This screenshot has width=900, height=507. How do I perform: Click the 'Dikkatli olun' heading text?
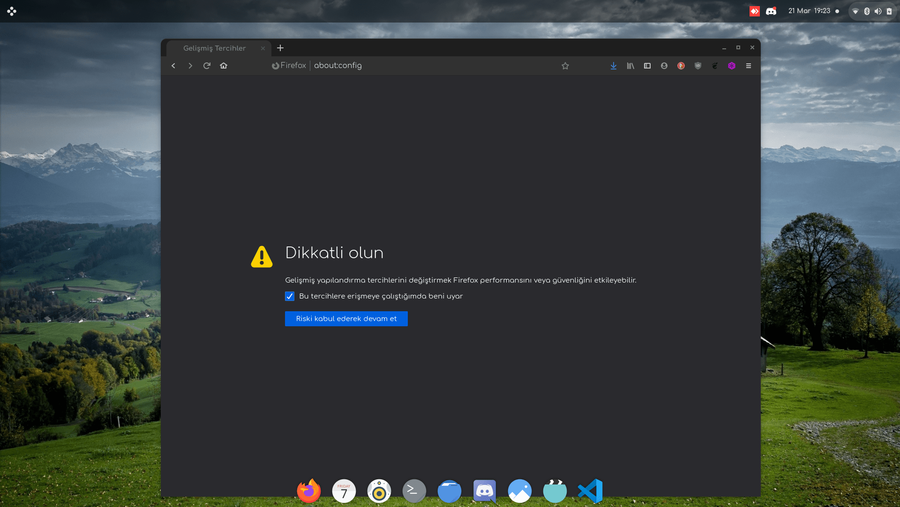334,253
